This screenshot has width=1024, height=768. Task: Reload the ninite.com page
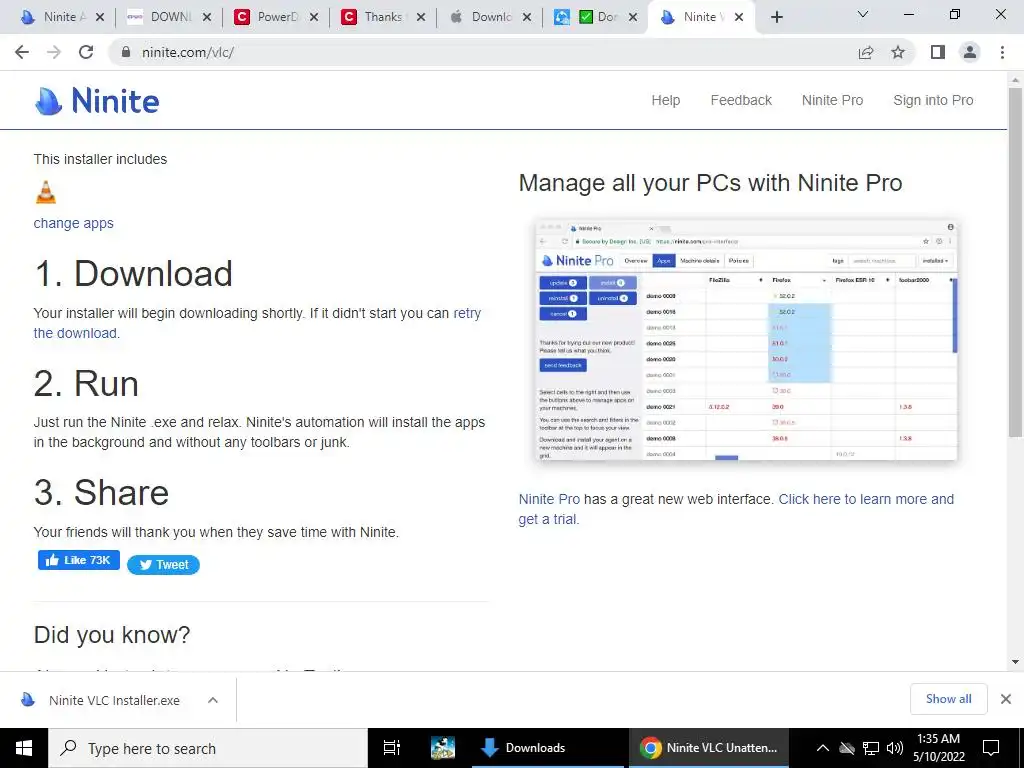[x=86, y=52]
